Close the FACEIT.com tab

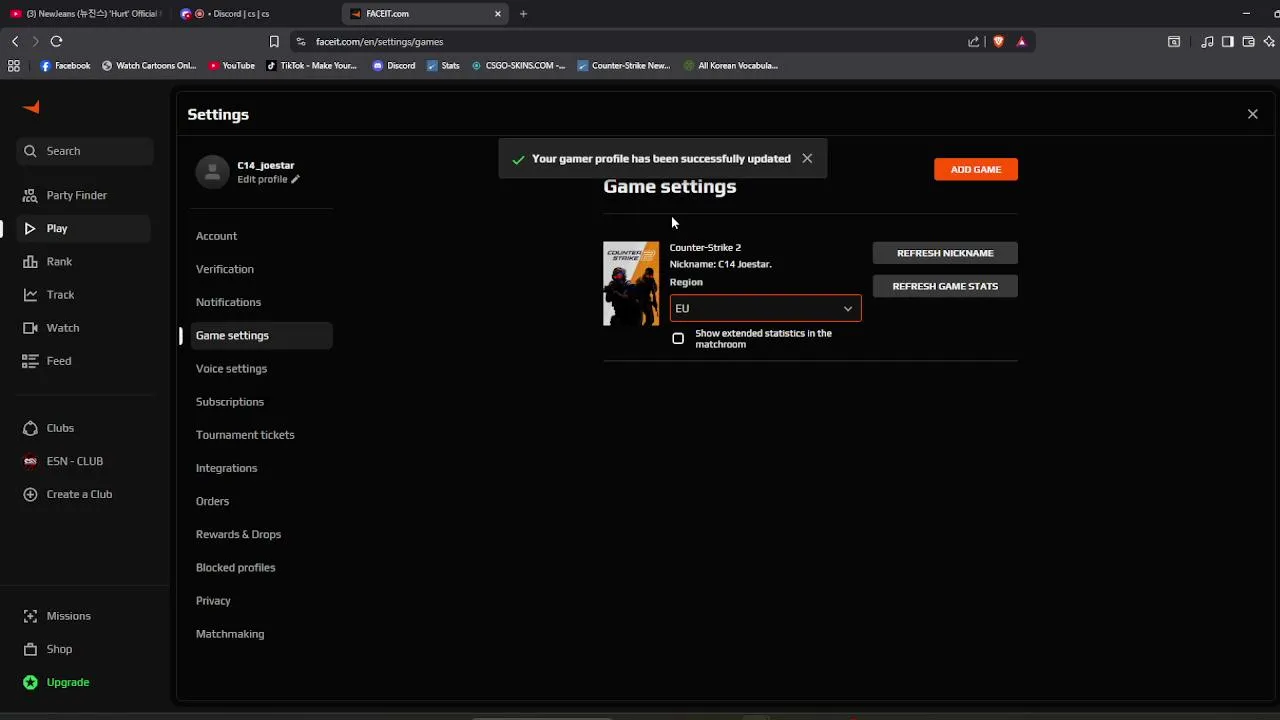pyautogui.click(x=498, y=14)
